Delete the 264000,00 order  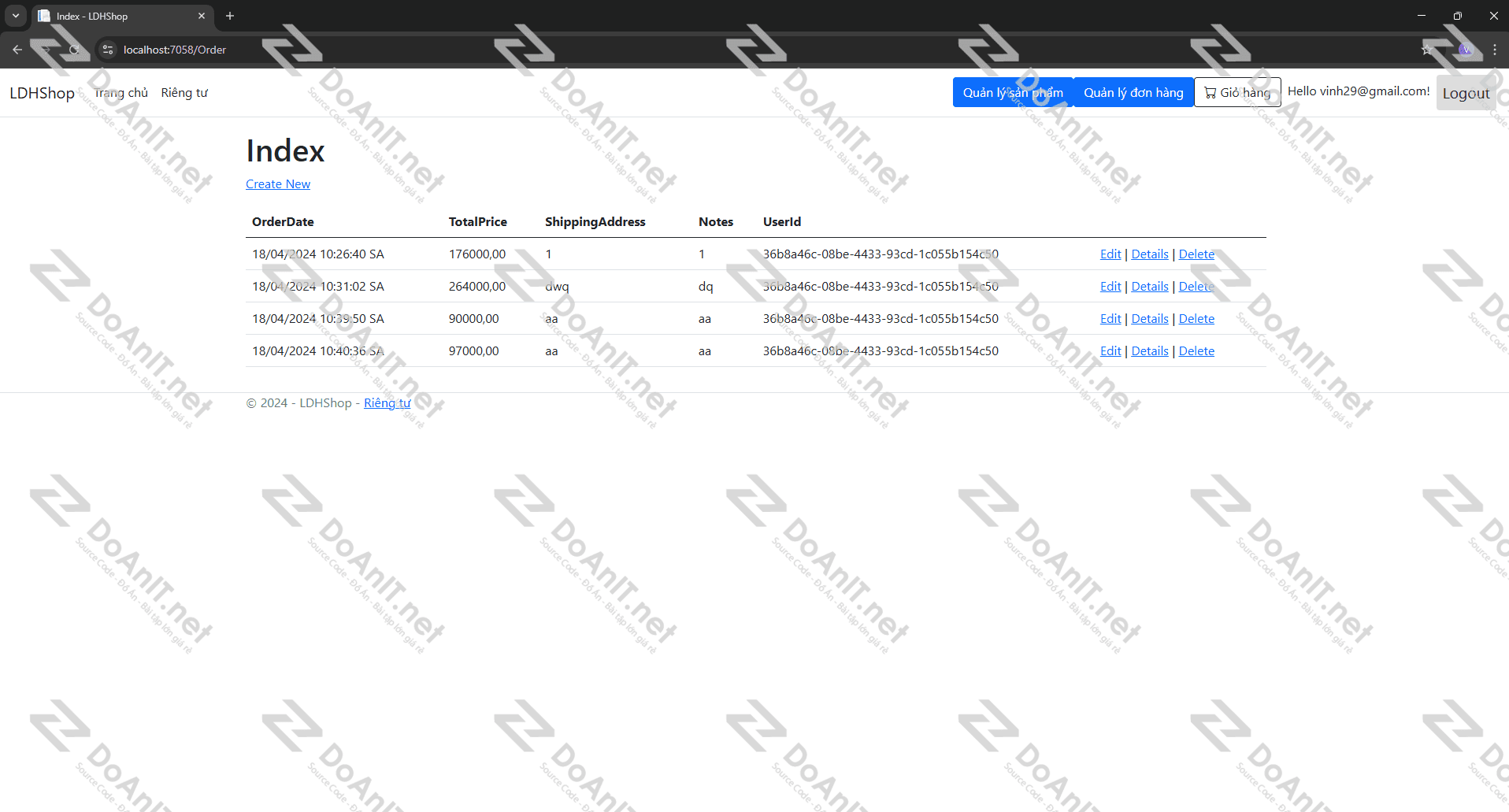(x=1196, y=287)
